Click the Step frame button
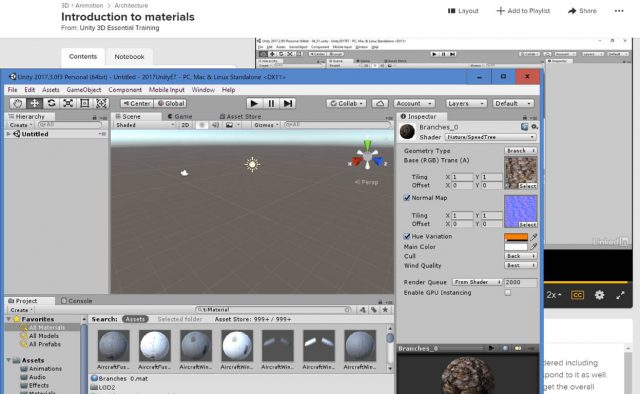 tap(288, 103)
